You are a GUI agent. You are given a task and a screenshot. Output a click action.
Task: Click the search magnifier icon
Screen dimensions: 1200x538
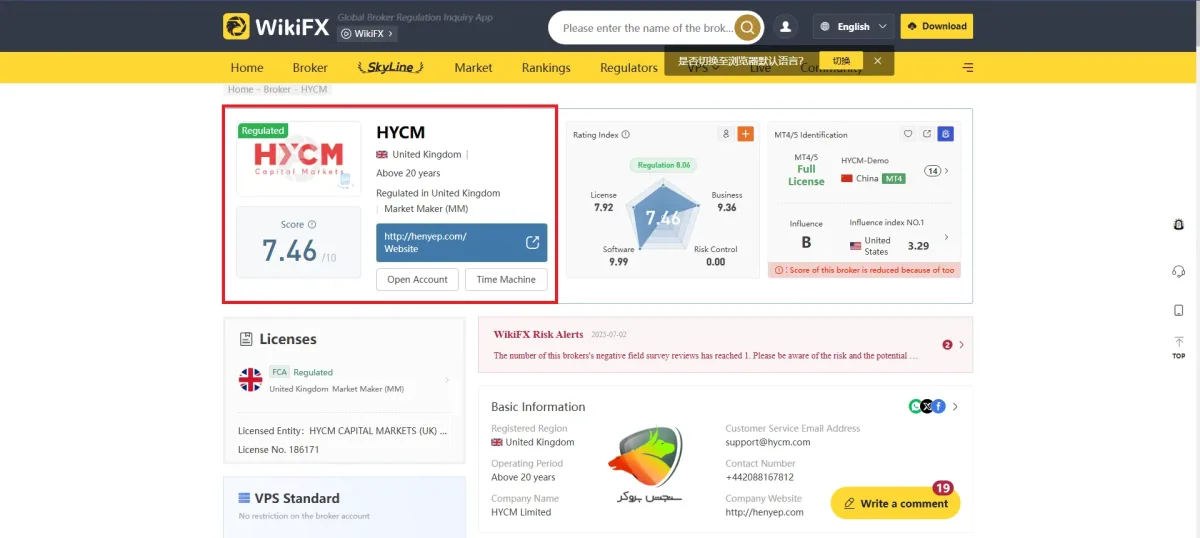pos(747,27)
